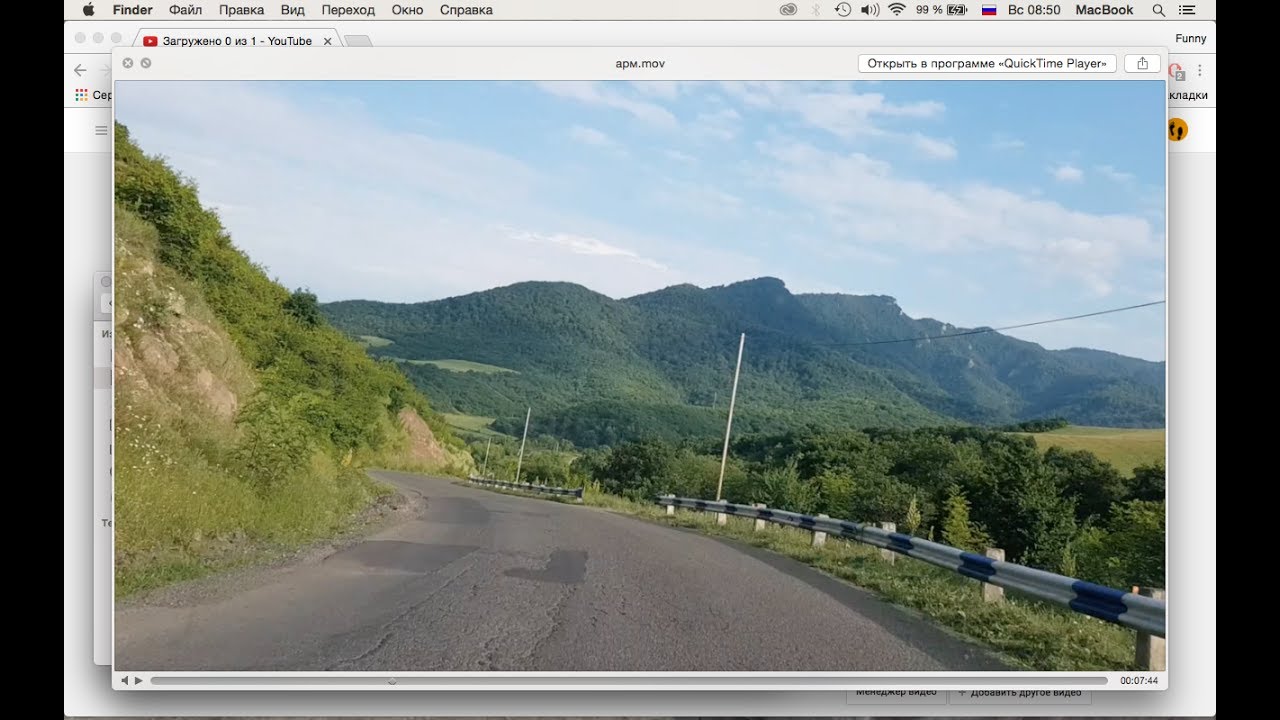Click the second gray button in Quick Look title bar
This screenshot has height=720, width=1280.
[x=146, y=63]
